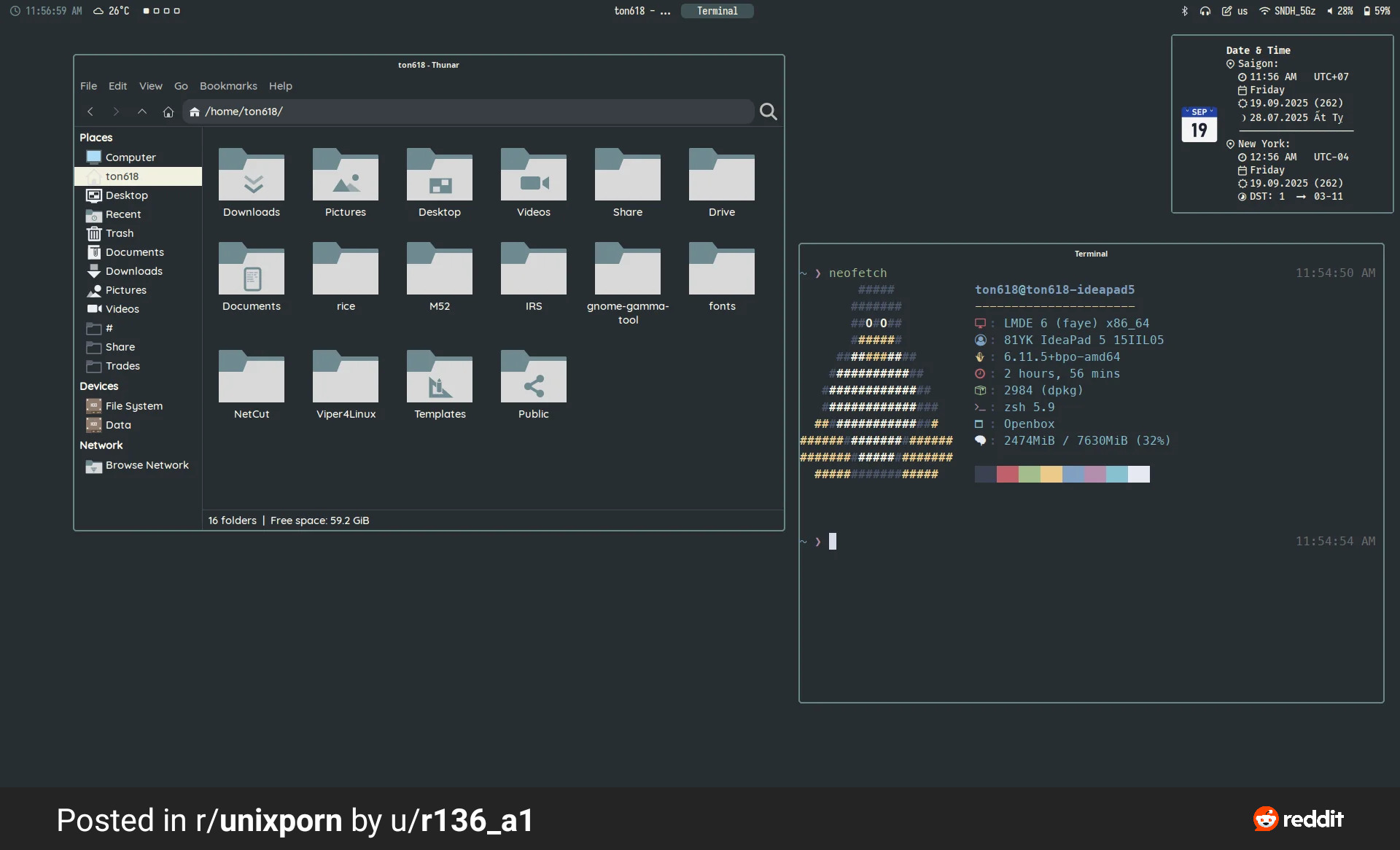Click the forward navigation arrow
Image resolution: width=1400 pixels, height=850 pixels.
[x=116, y=112]
